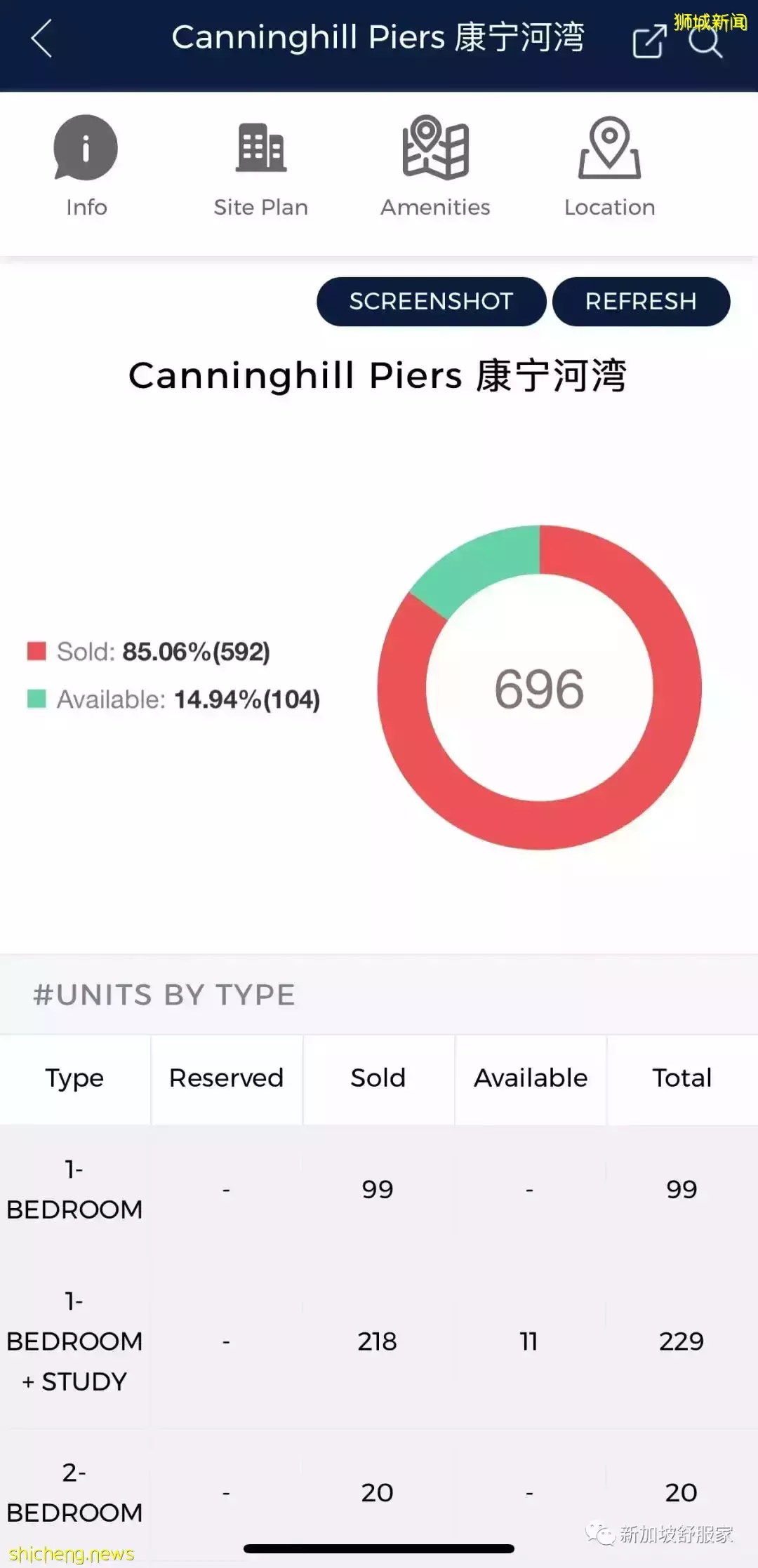This screenshot has width=758, height=1568.
Task: Click the 696 total in chart center
Action: tap(539, 689)
